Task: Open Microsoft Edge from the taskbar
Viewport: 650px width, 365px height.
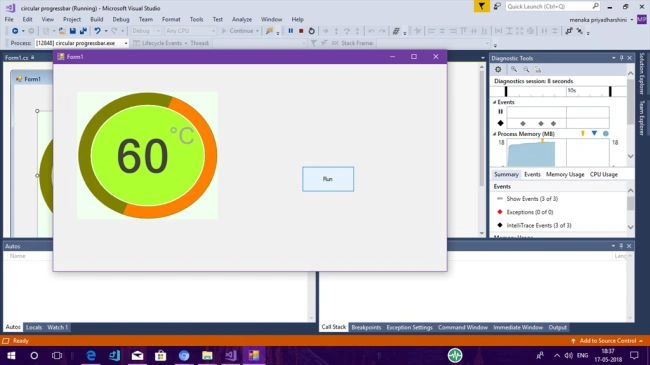Action: [91, 355]
